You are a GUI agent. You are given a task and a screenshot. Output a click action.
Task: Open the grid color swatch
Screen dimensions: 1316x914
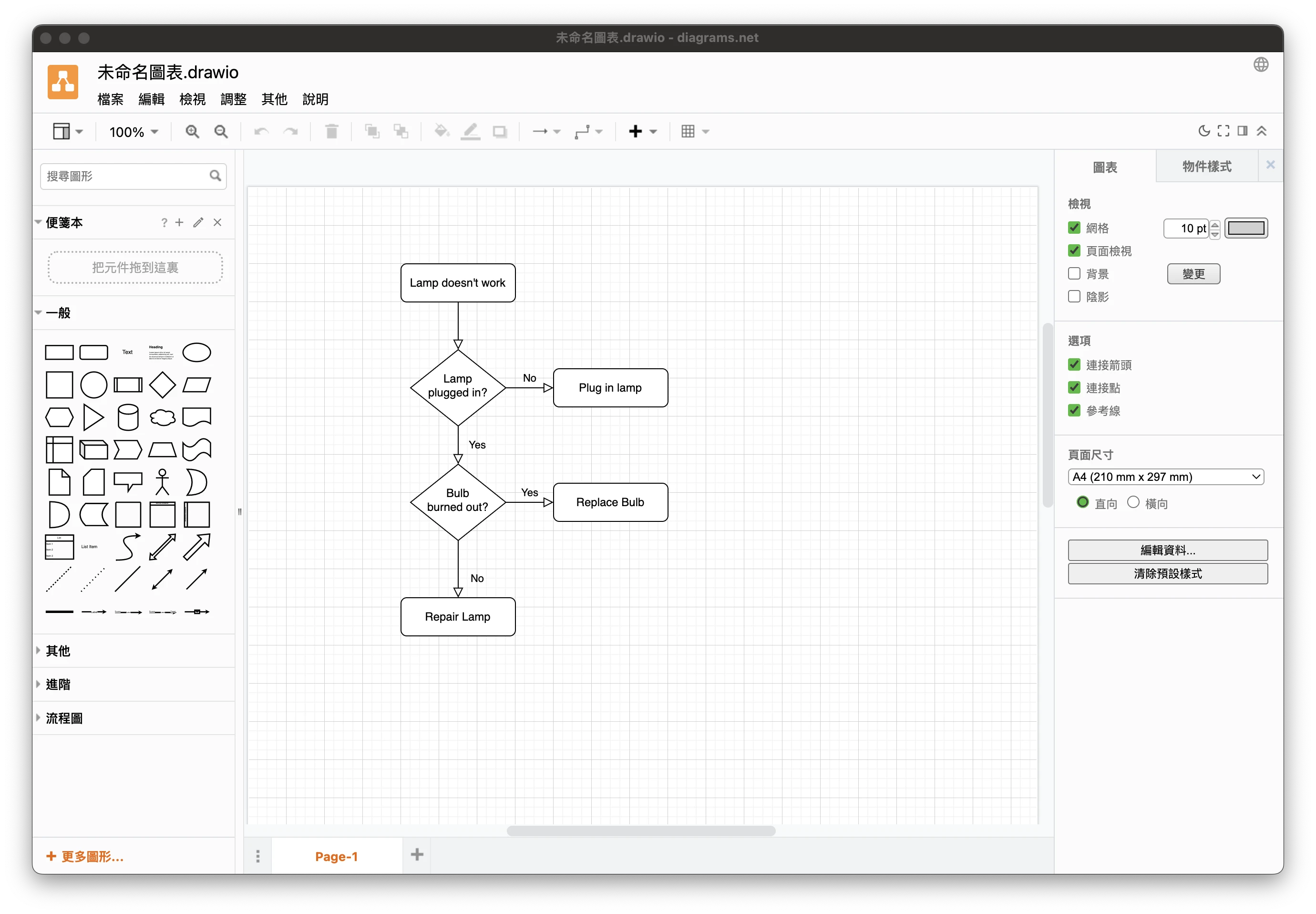1245,228
